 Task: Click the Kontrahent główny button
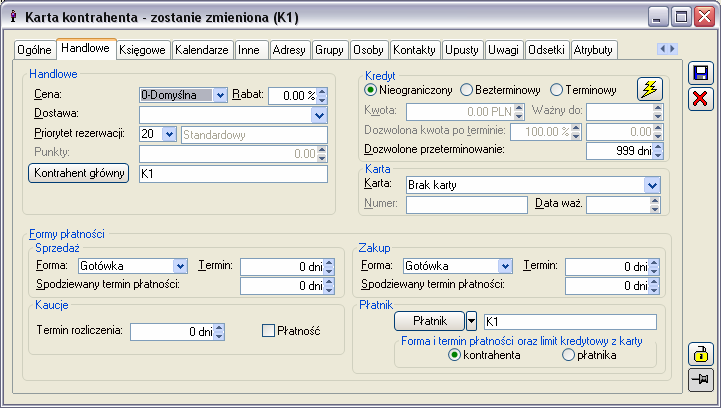pyautogui.click(x=79, y=173)
